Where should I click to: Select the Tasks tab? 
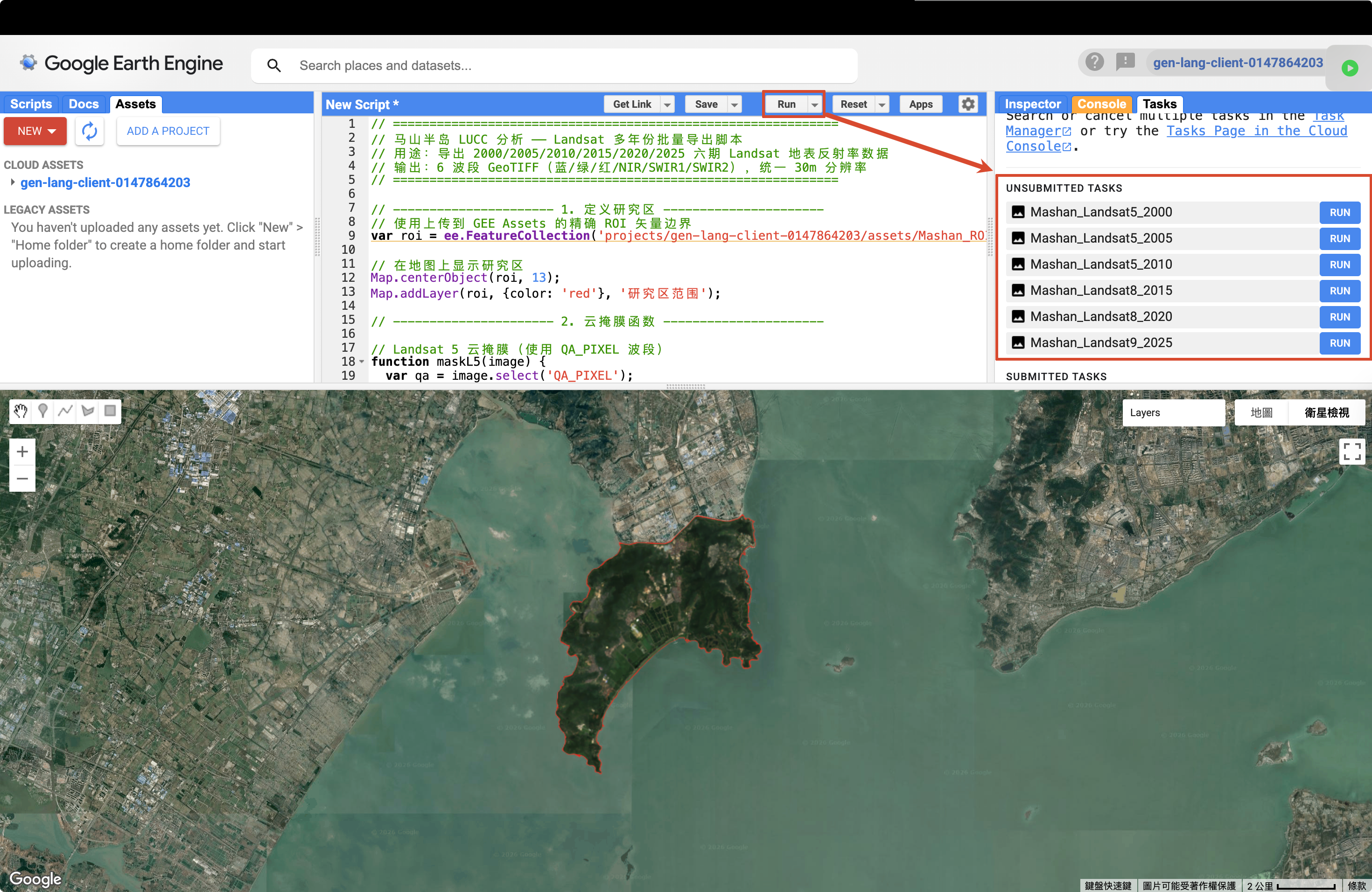pyautogui.click(x=1159, y=105)
